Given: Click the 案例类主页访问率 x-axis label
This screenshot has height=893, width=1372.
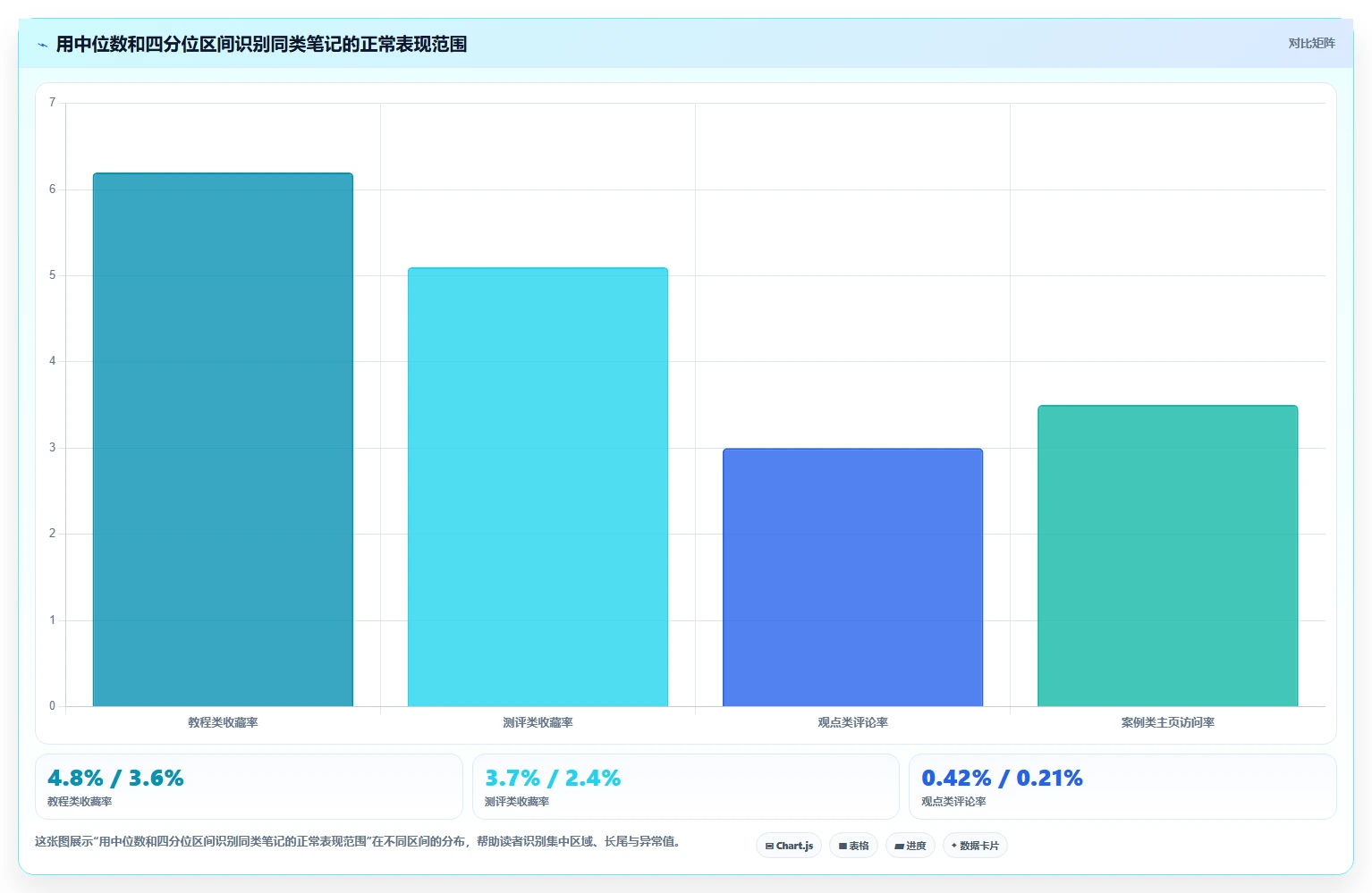Looking at the screenshot, I should 1167,722.
